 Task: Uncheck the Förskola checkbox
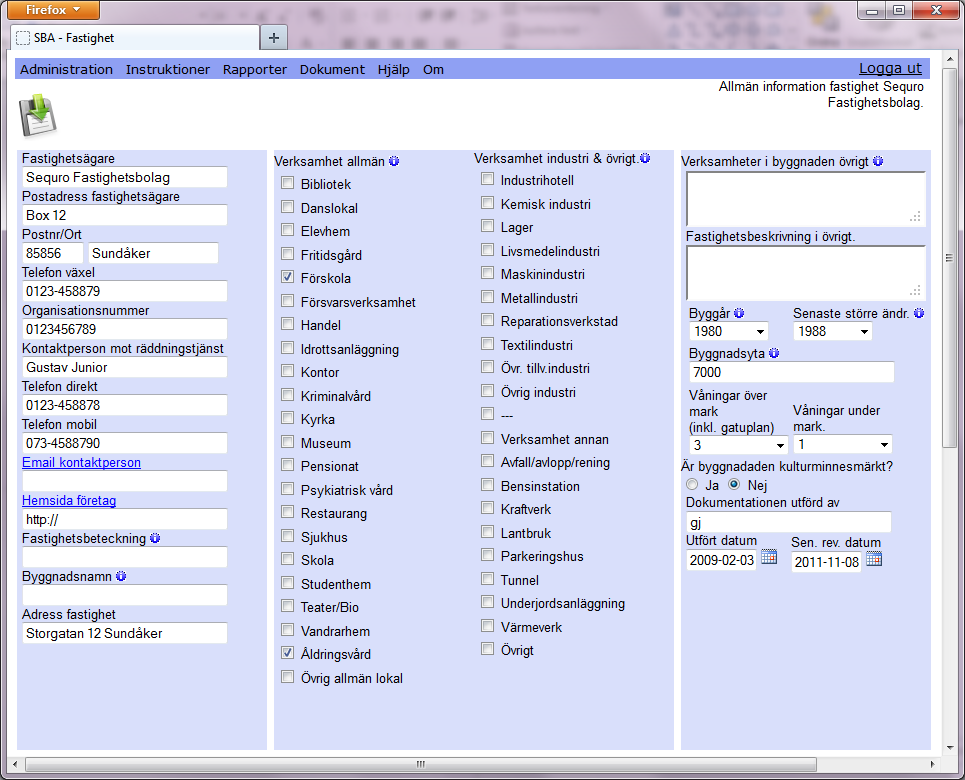287,277
